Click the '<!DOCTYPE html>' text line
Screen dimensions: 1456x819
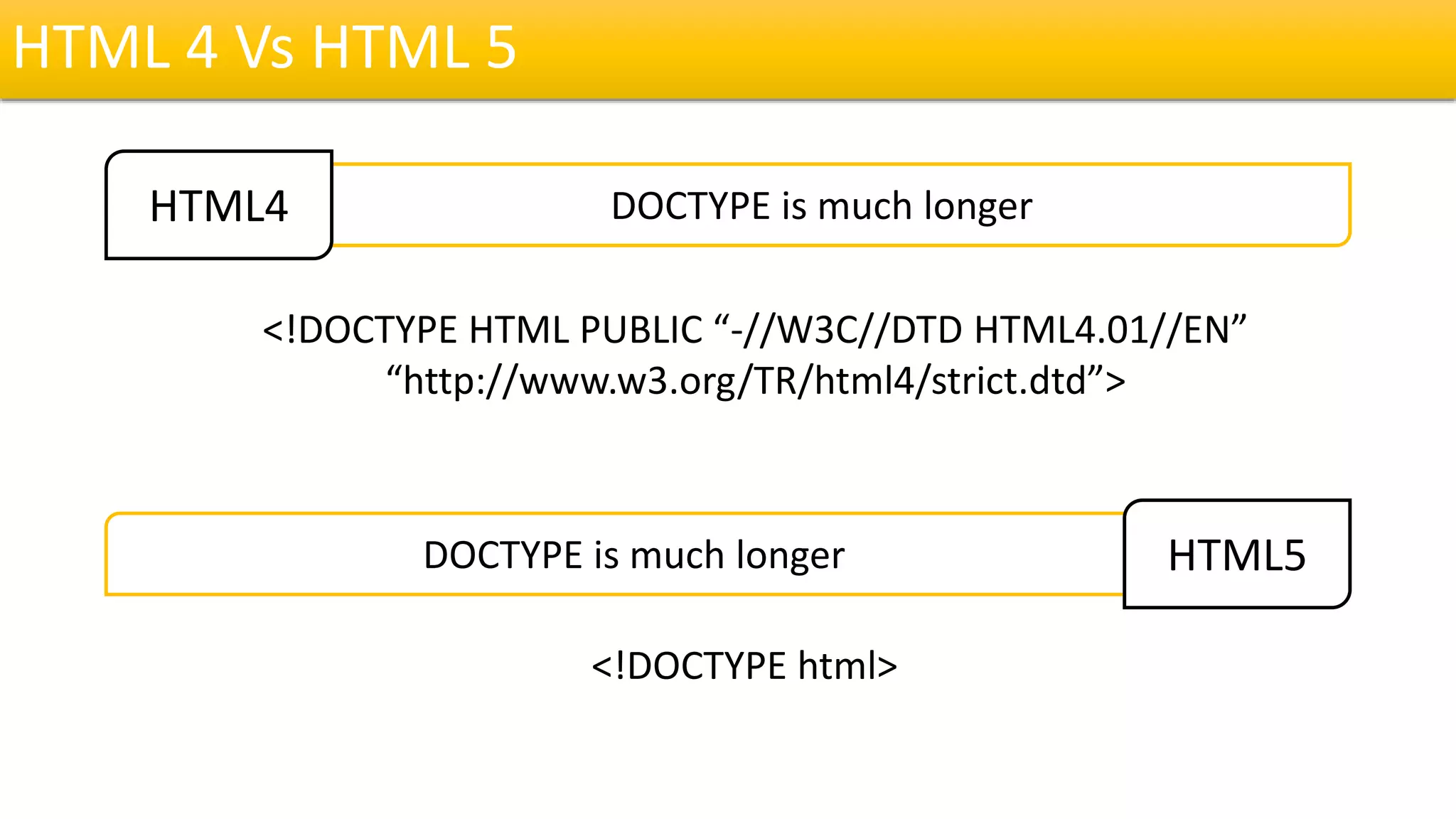point(744,666)
